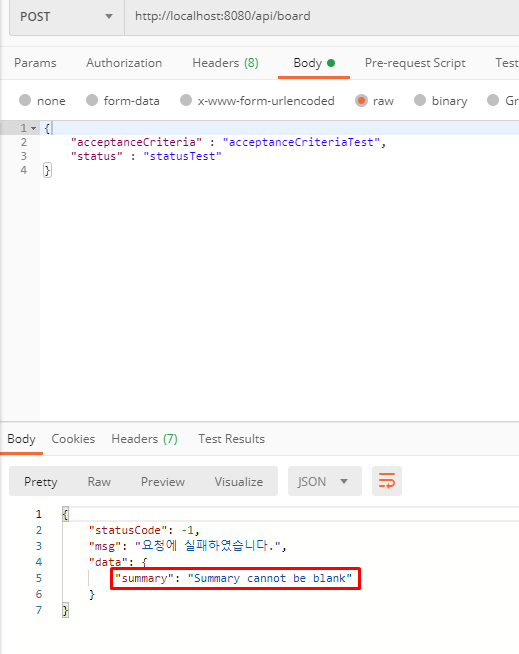The image size is (519, 654).
Task: Switch to the Visualize response view
Action: pyautogui.click(x=239, y=482)
